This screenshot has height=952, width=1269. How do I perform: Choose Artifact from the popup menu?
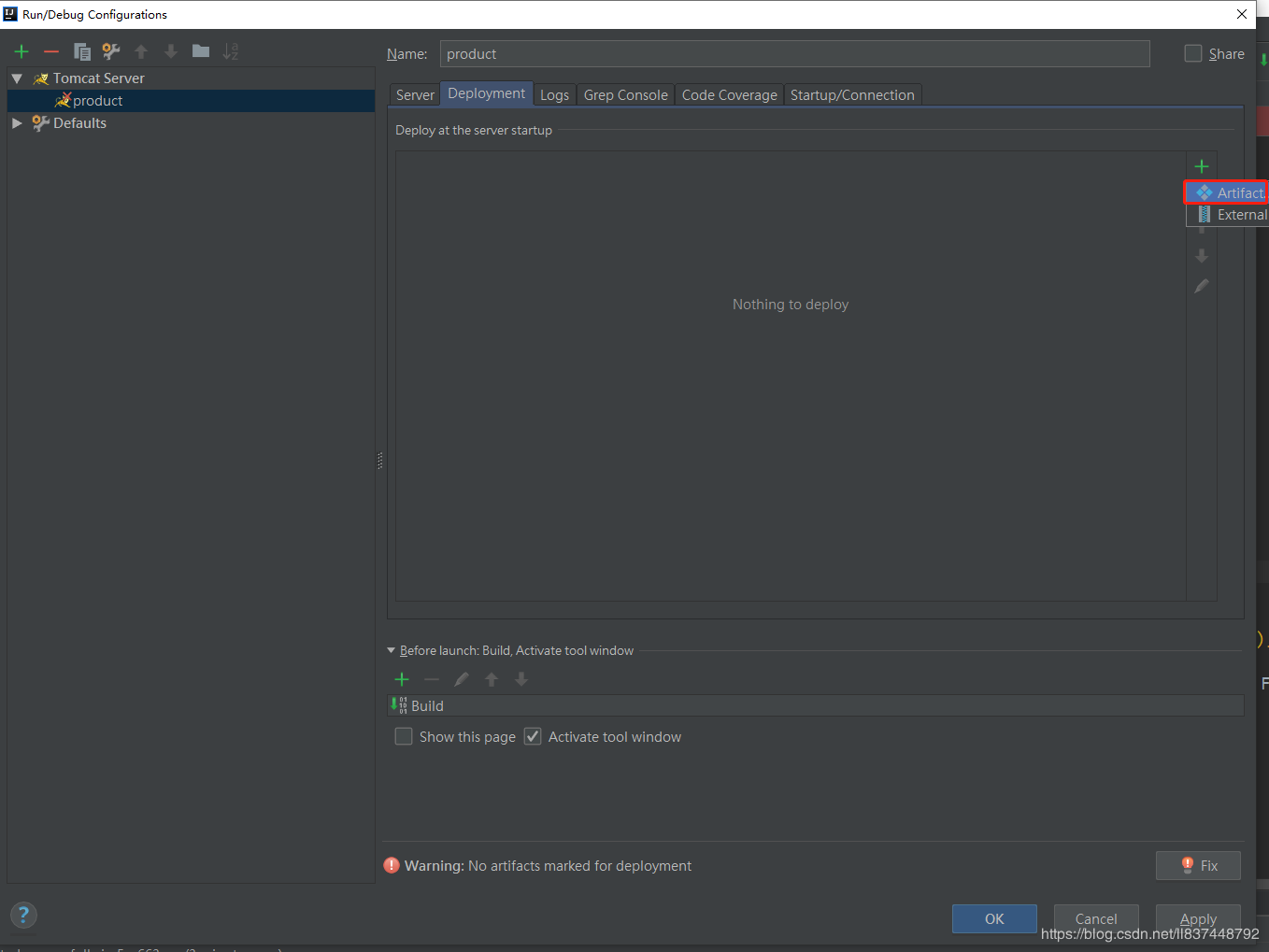1228,192
